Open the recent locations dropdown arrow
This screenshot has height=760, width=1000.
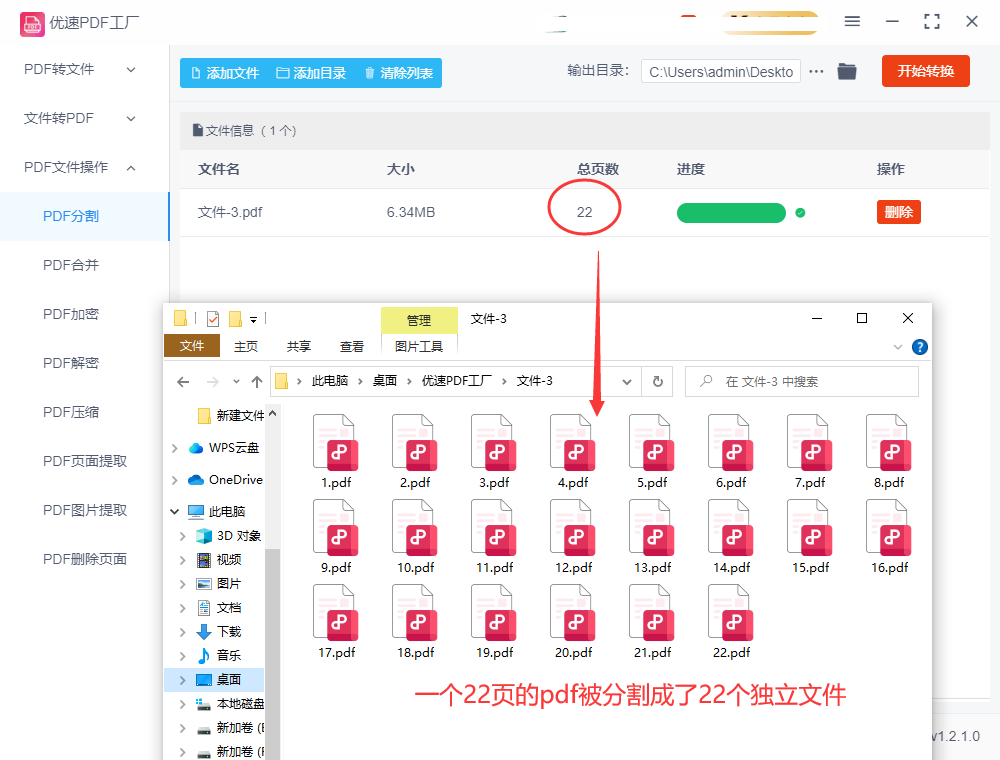tap(236, 382)
